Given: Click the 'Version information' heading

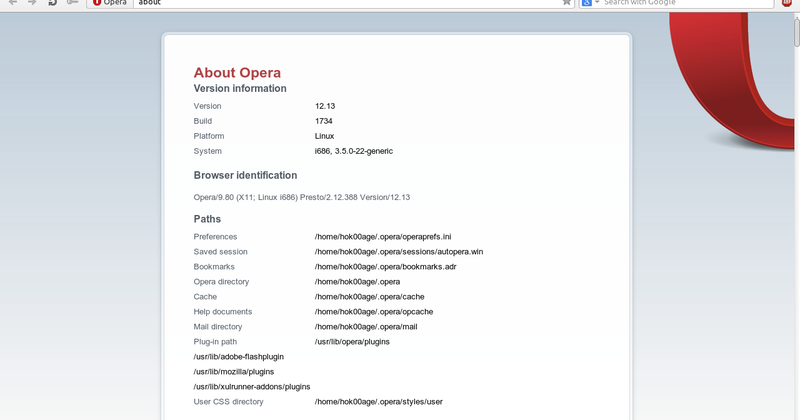Looking at the screenshot, I should click(x=240, y=88).
